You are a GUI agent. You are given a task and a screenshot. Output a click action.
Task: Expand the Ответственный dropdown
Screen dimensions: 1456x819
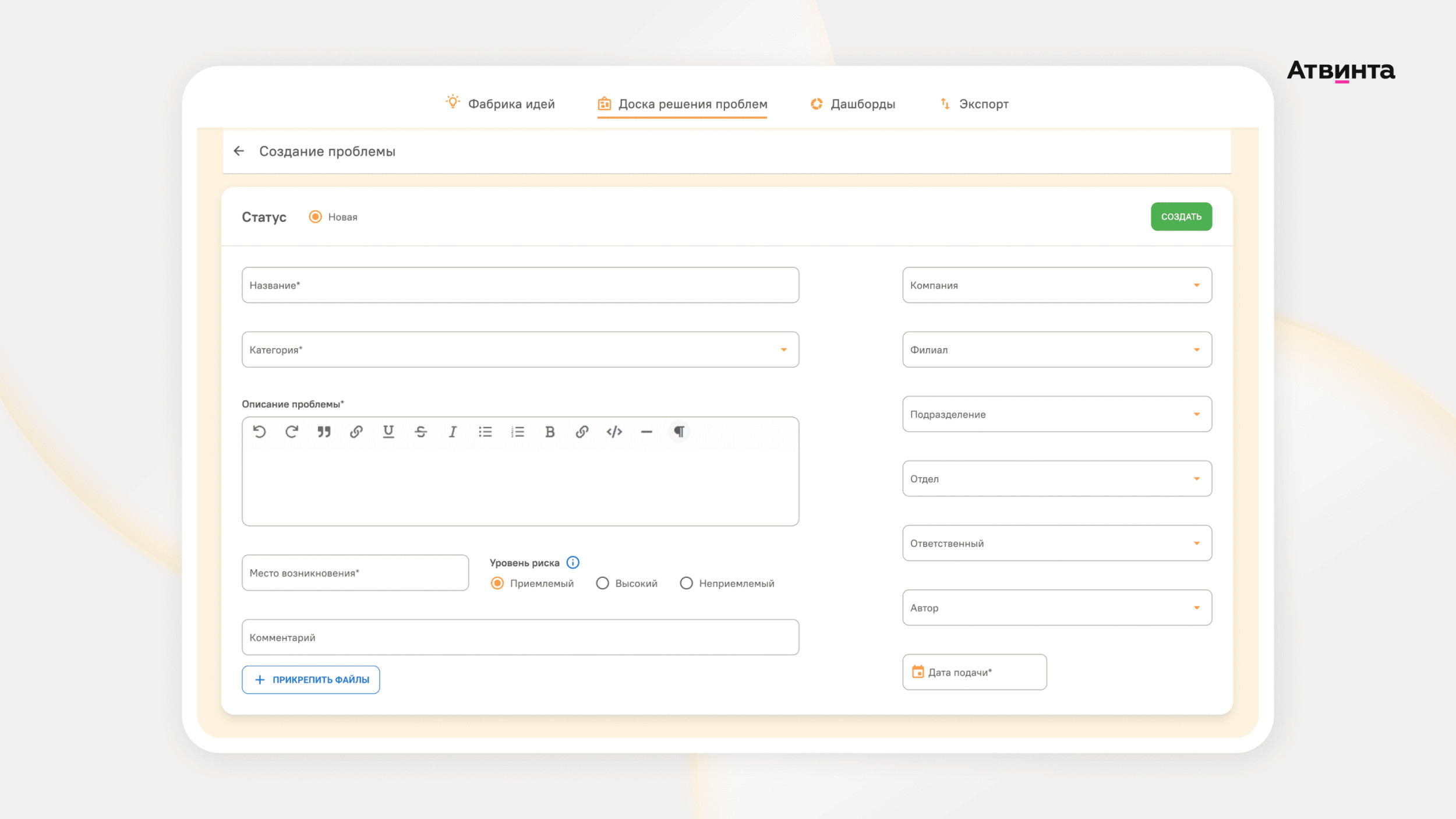pyautogui.click(x=1196, y=543)
